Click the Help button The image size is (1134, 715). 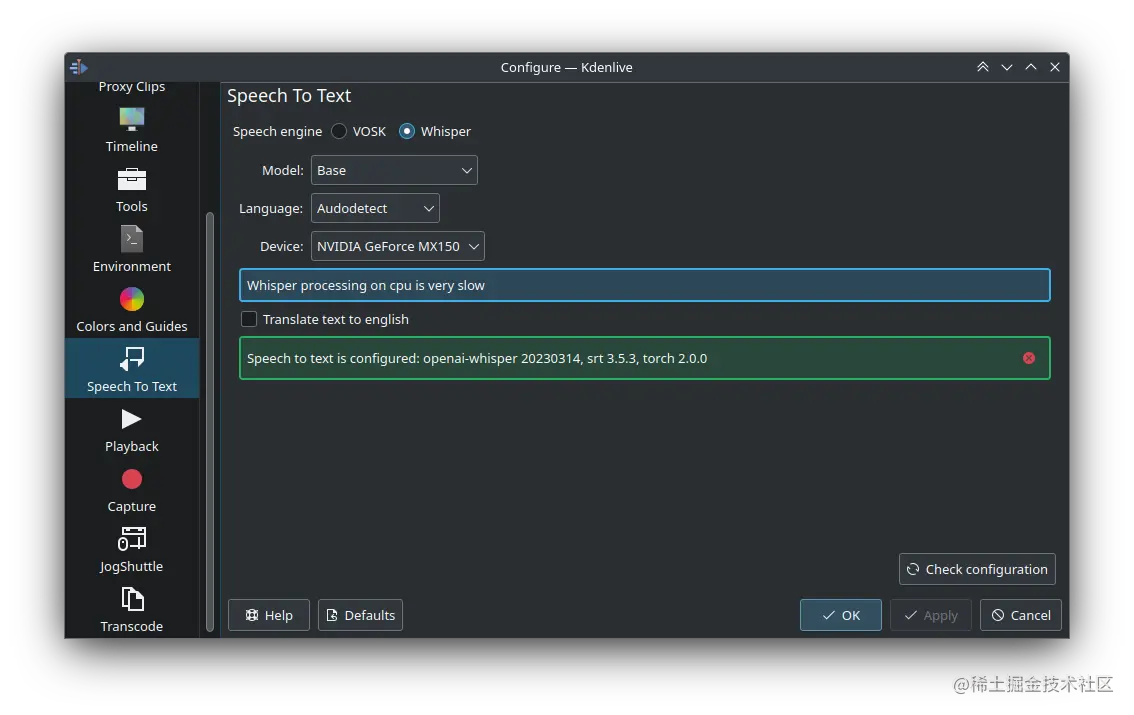269,615
